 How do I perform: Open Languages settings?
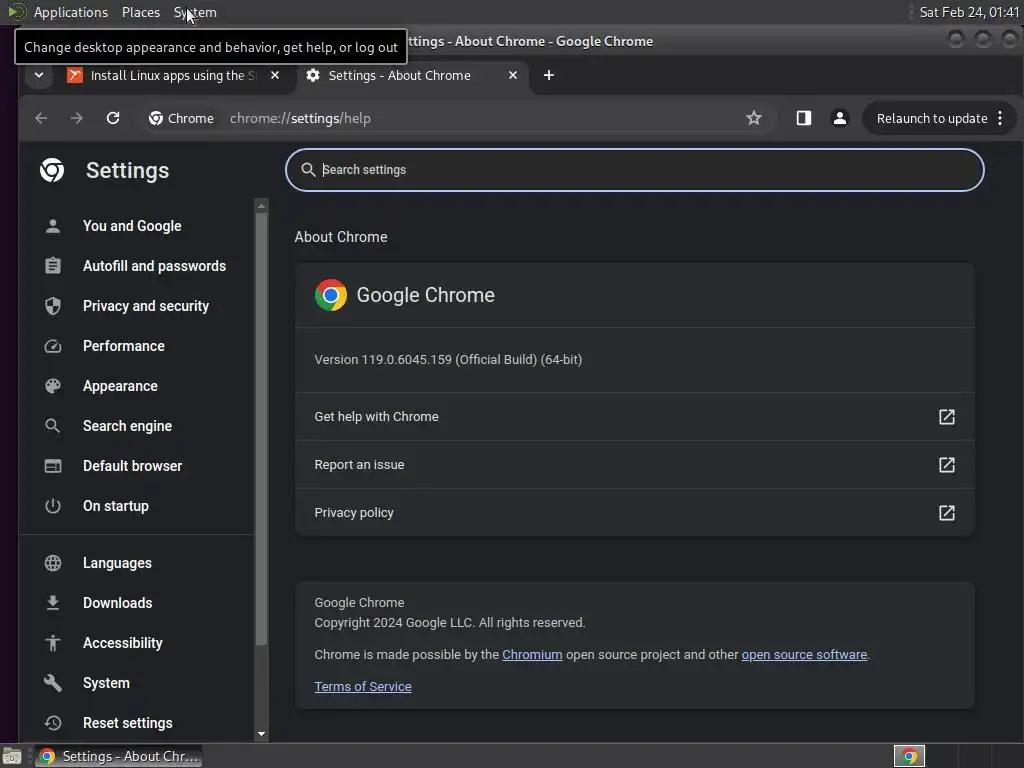(x=117, y=563)
